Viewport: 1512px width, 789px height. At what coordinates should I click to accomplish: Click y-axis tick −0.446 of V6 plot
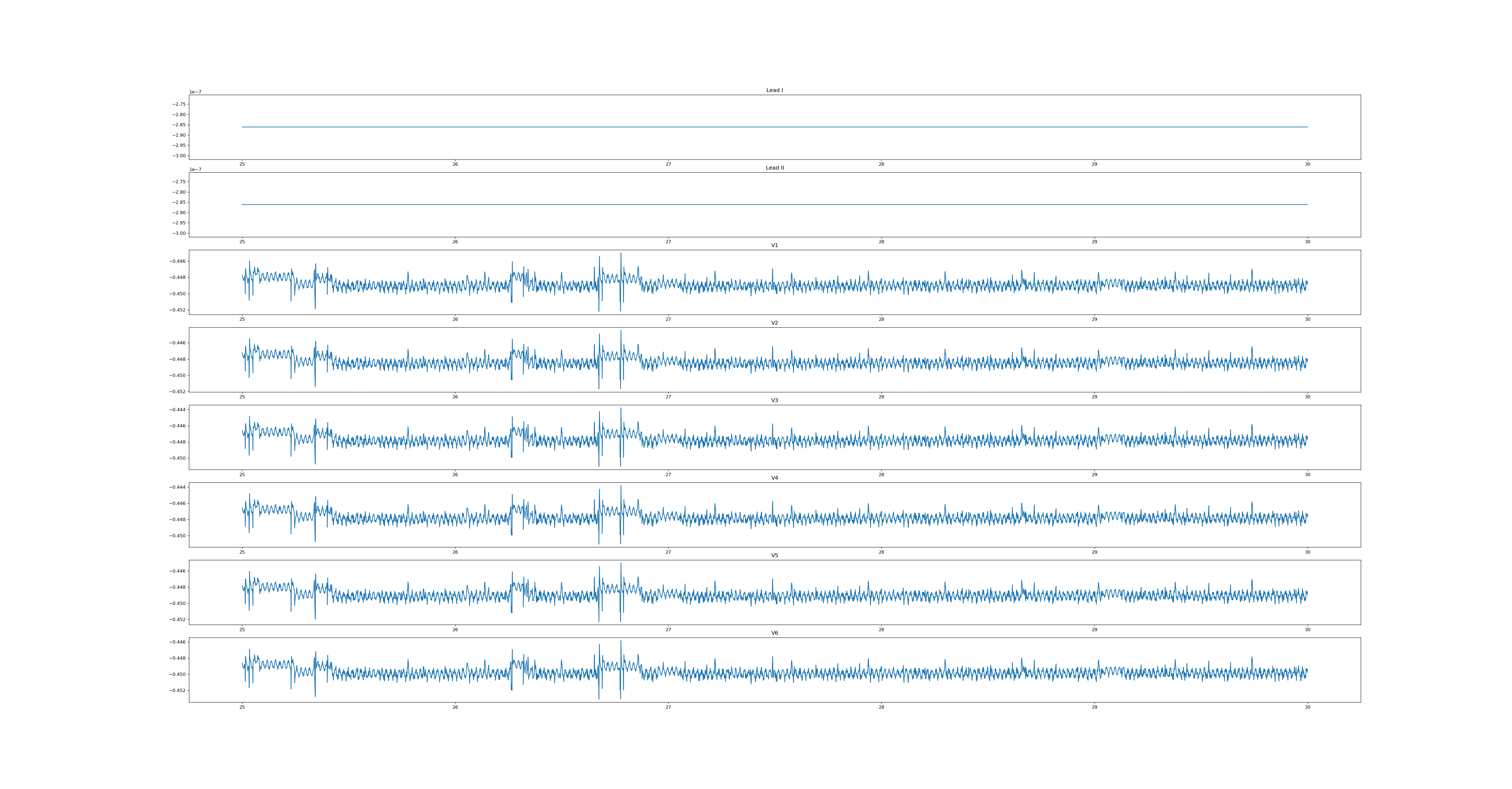coord(178,642)
